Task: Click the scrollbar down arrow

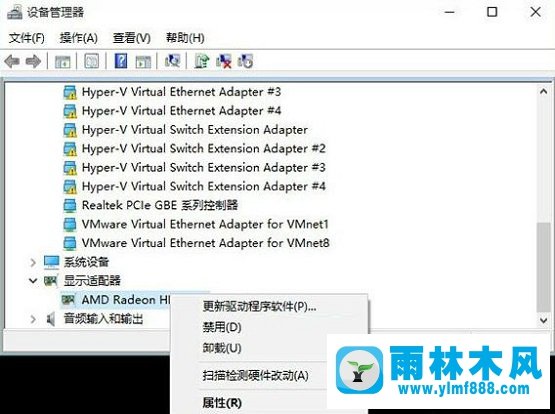Action: pyautogui.click(x=544, y=321)
